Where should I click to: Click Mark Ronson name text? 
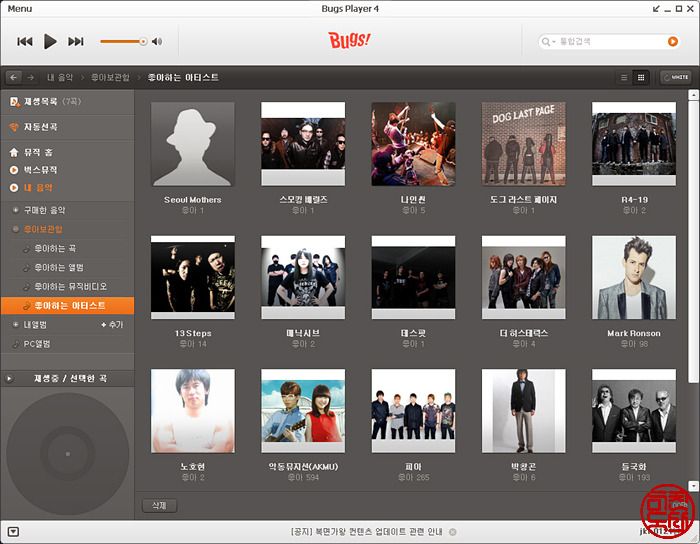point(634,333)
